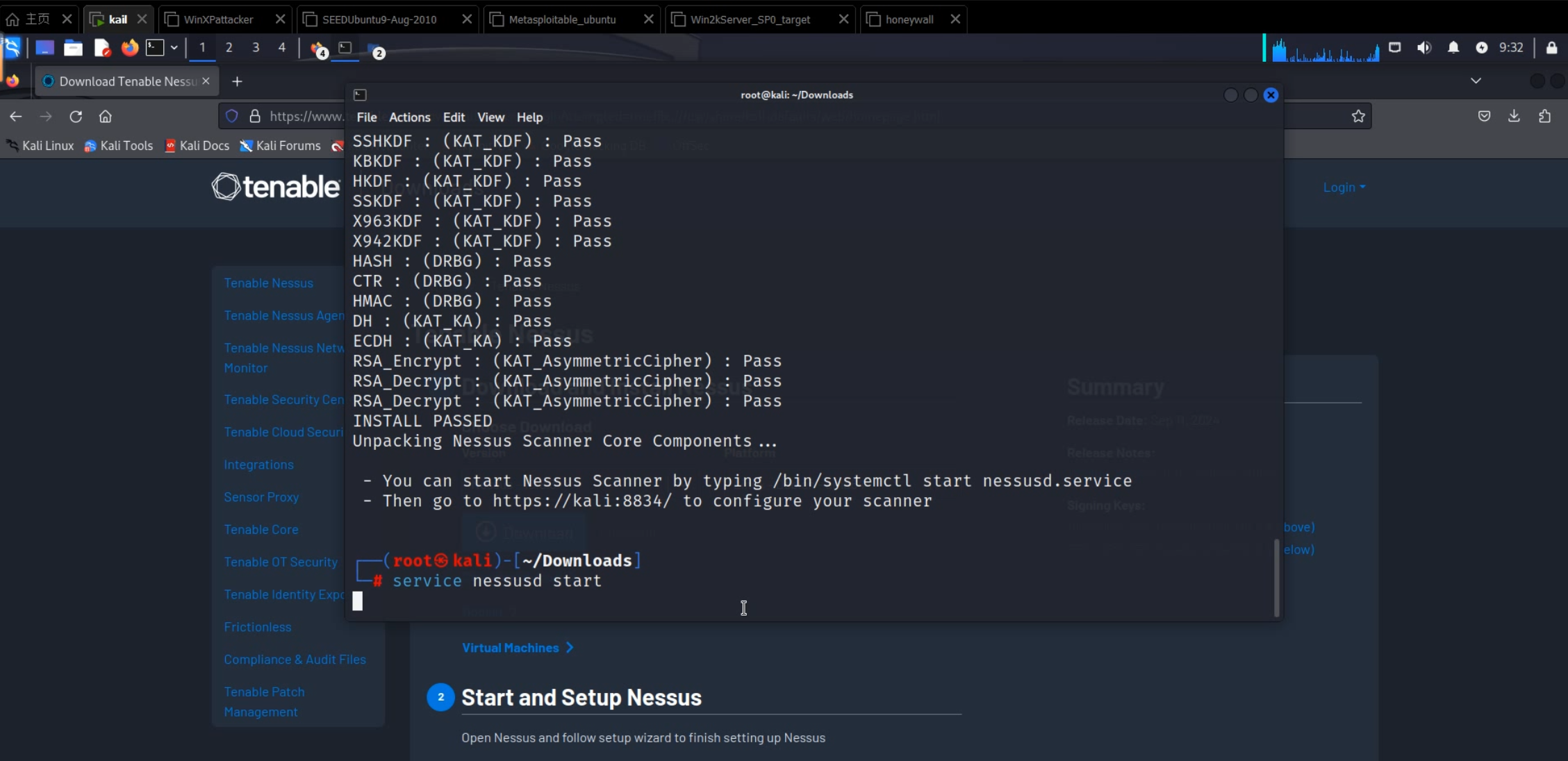
Task: Open the list all tabs chevron
Action: coord(1476,81)
